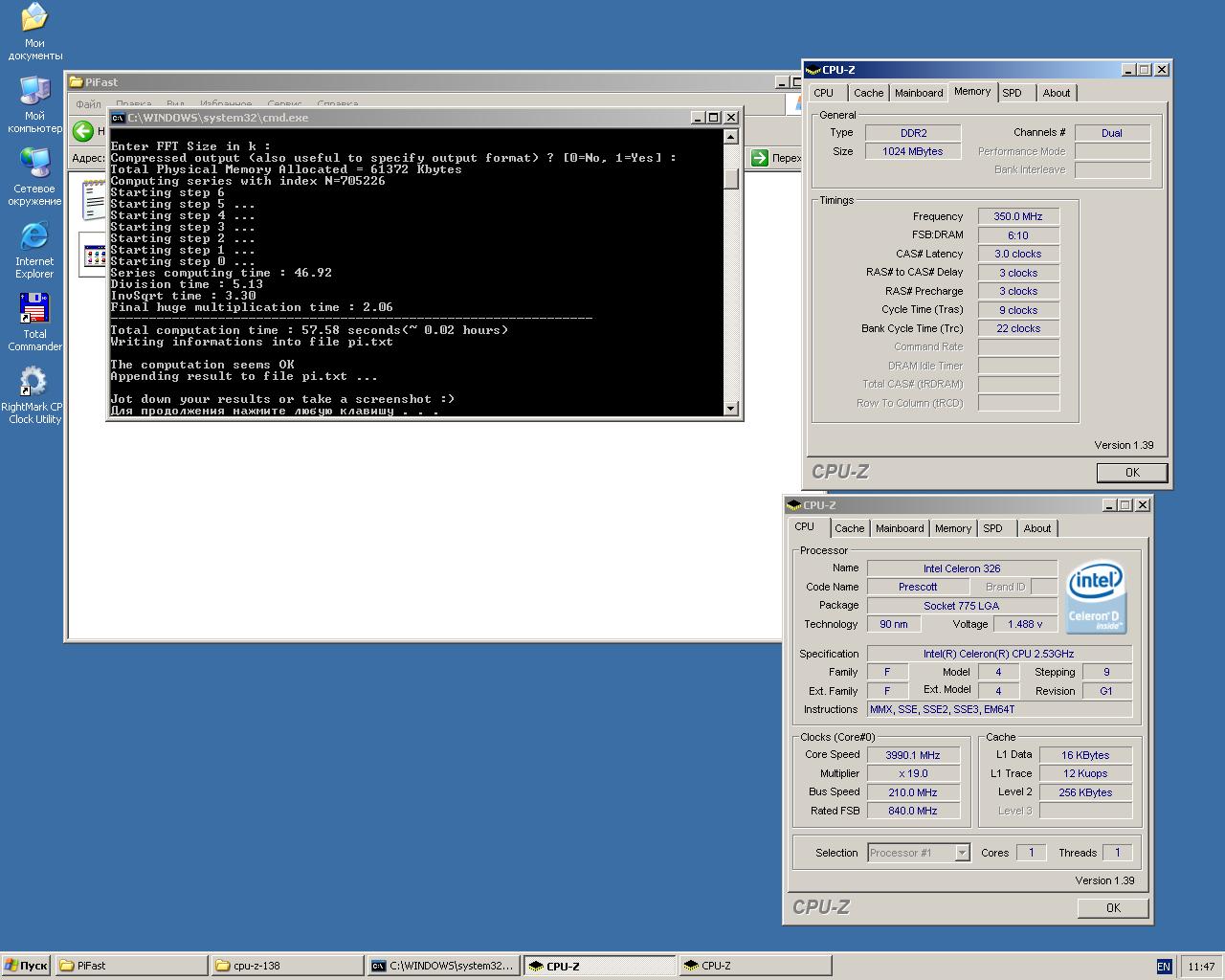Click the Bank Cycle Time 22 clocks field
1225x980 pixels.
point(1018,328)
